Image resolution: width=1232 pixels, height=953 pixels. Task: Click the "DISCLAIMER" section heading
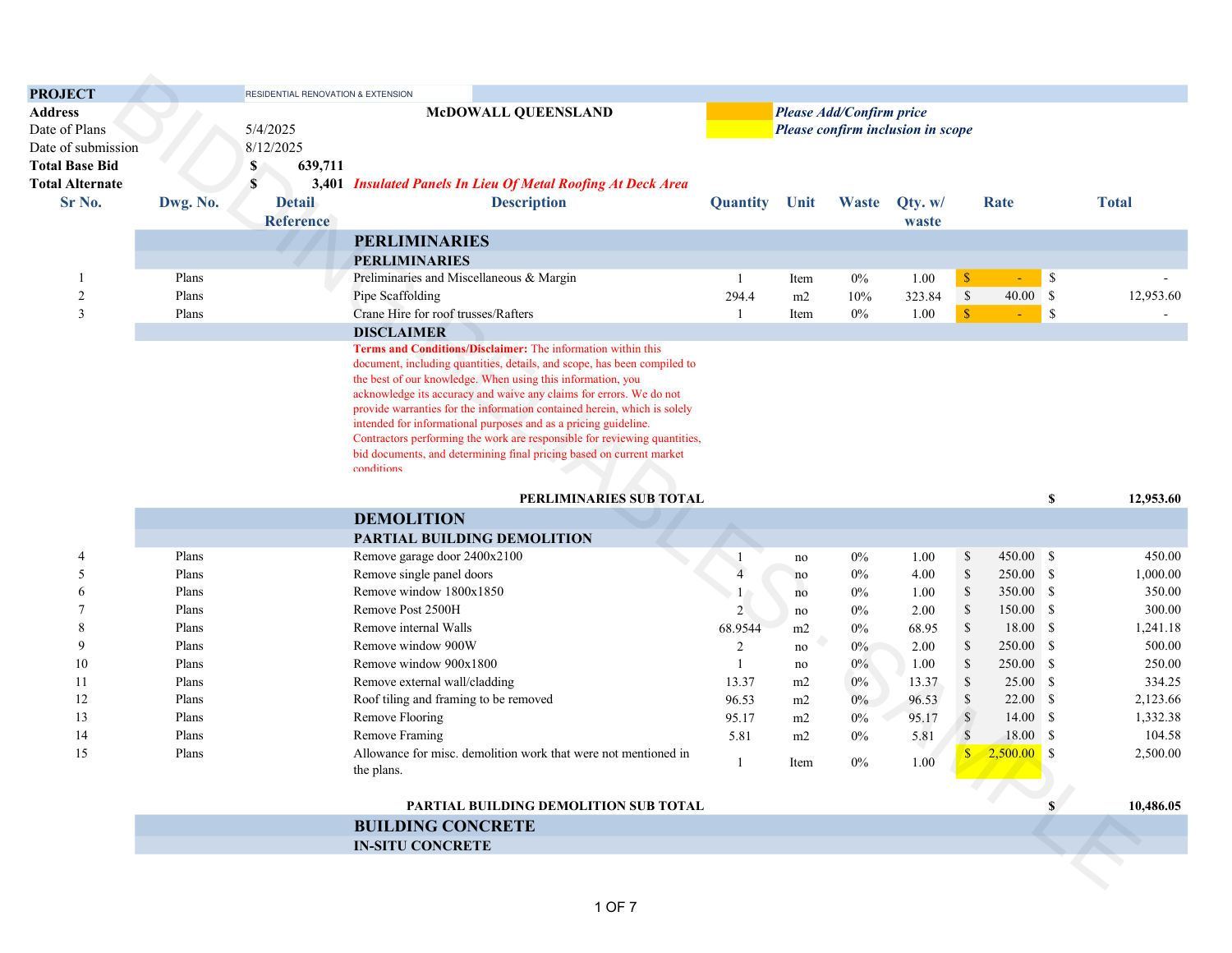(400, 333)
